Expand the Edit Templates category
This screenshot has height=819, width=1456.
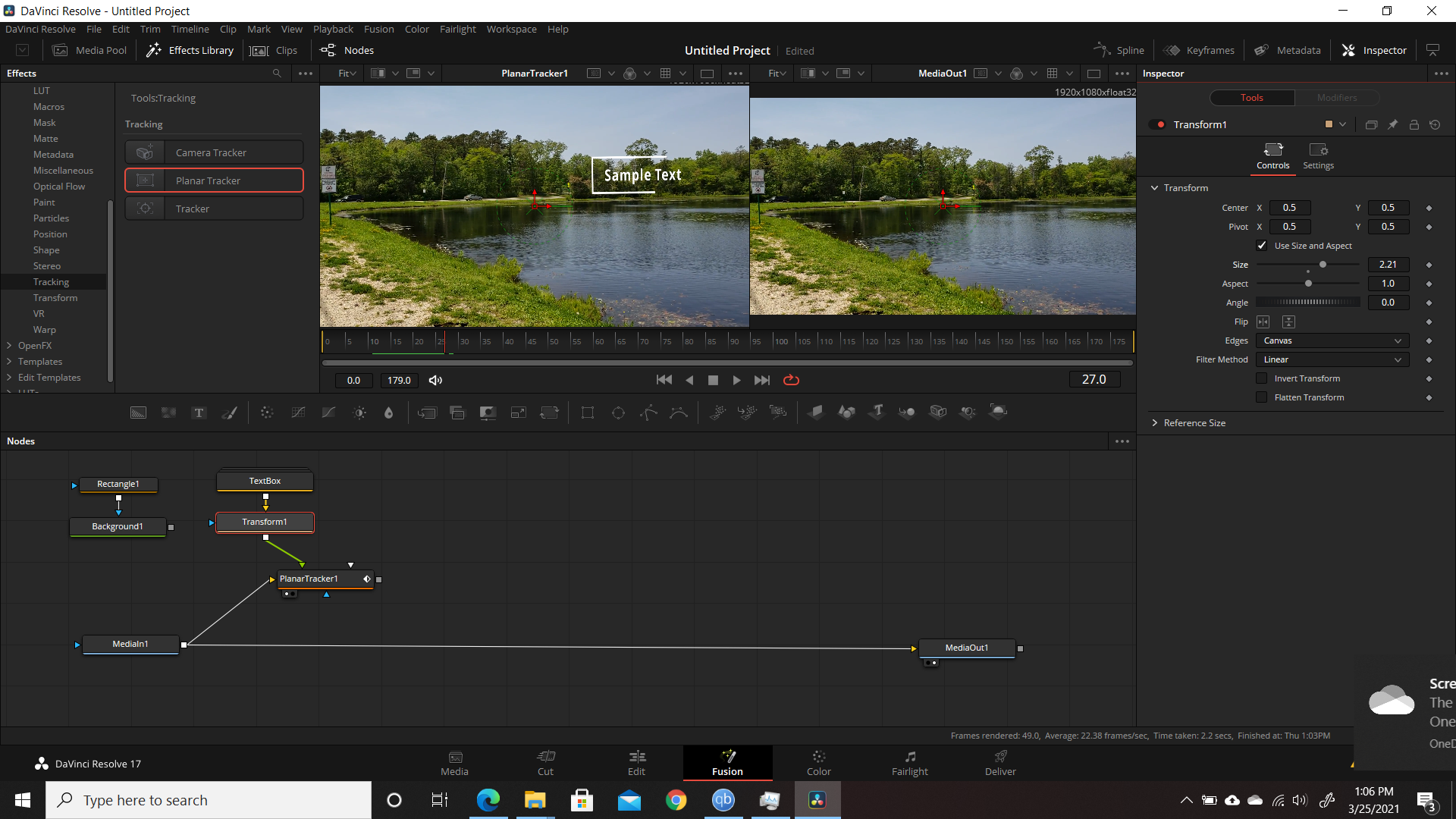click(9, 378)
